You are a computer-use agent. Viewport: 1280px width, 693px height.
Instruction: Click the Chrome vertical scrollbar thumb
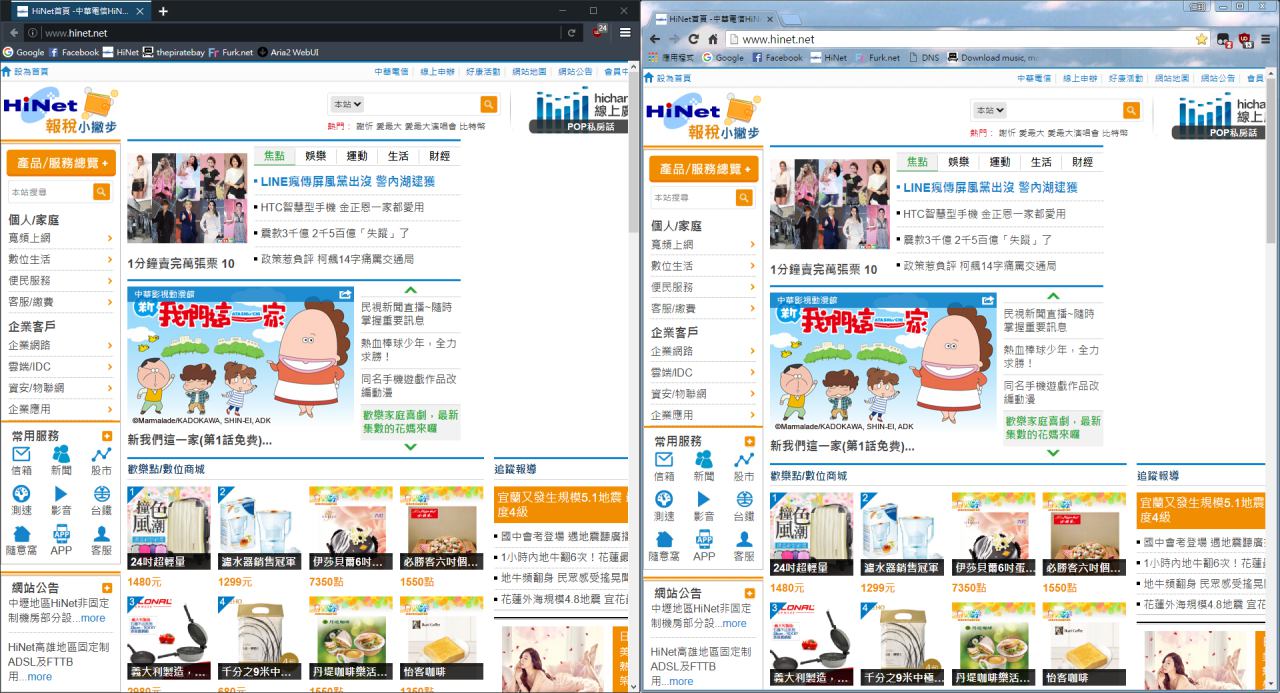click(1273, 160)
